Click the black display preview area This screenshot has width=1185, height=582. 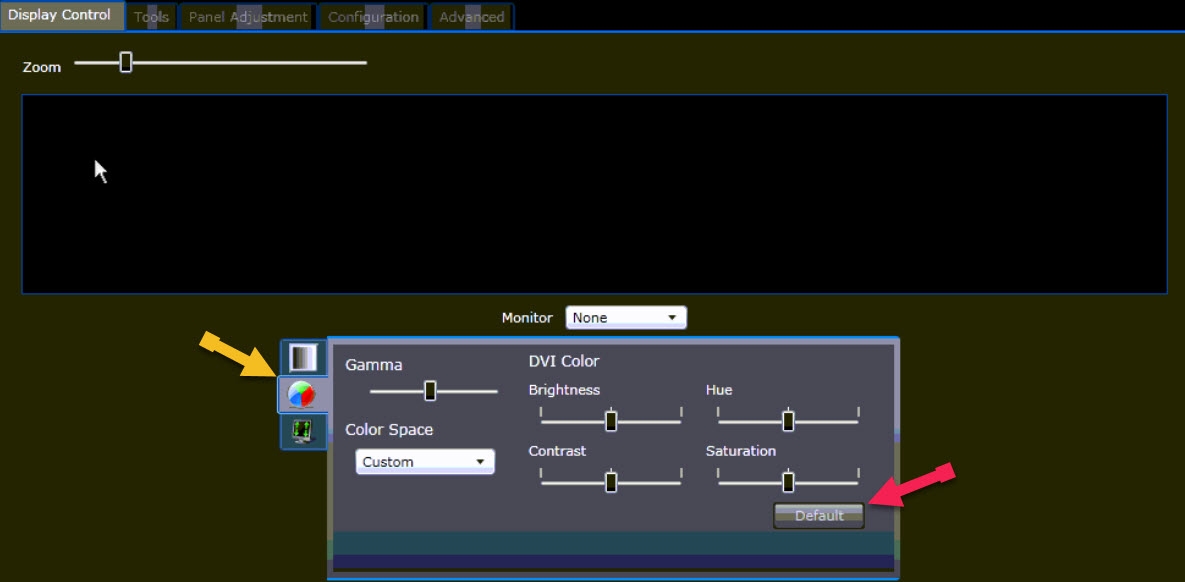pos(594,194)
